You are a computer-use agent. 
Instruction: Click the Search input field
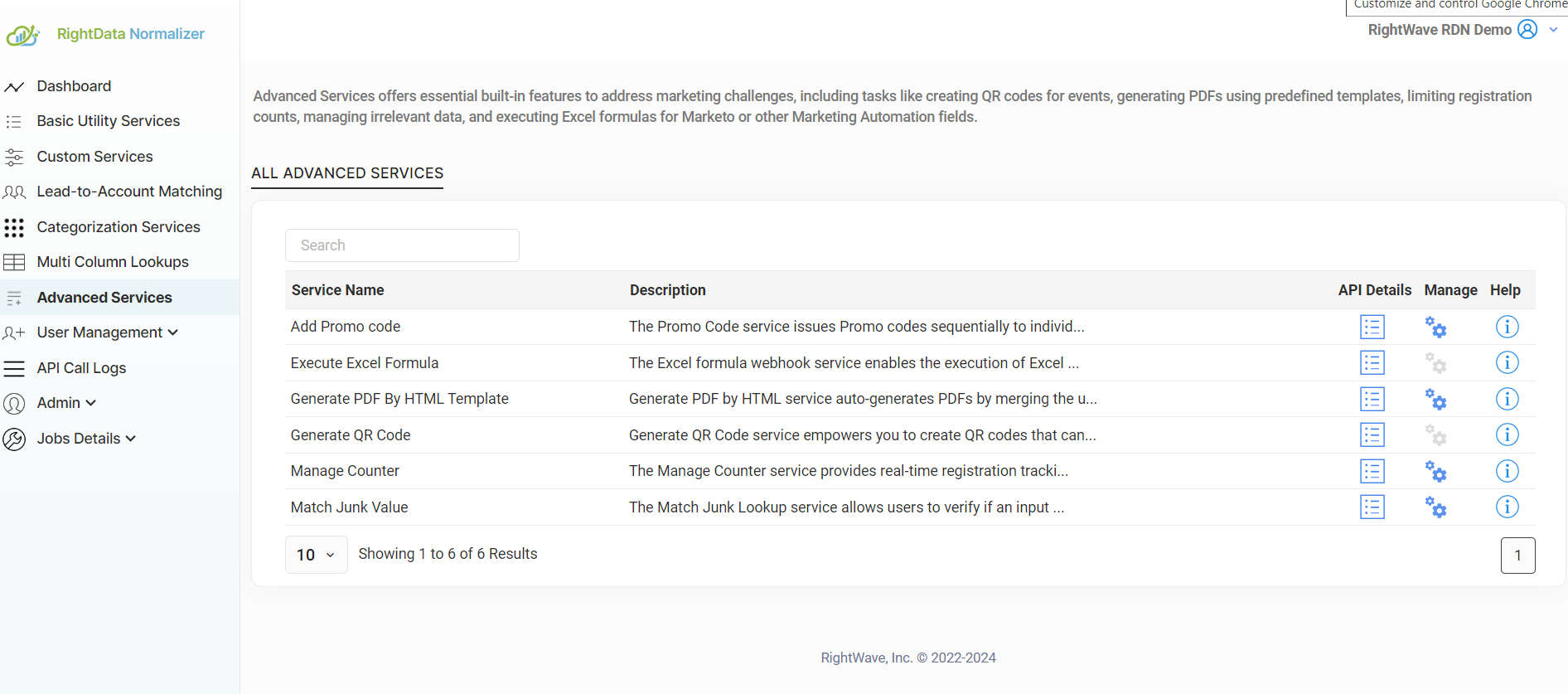pos(402,245)
